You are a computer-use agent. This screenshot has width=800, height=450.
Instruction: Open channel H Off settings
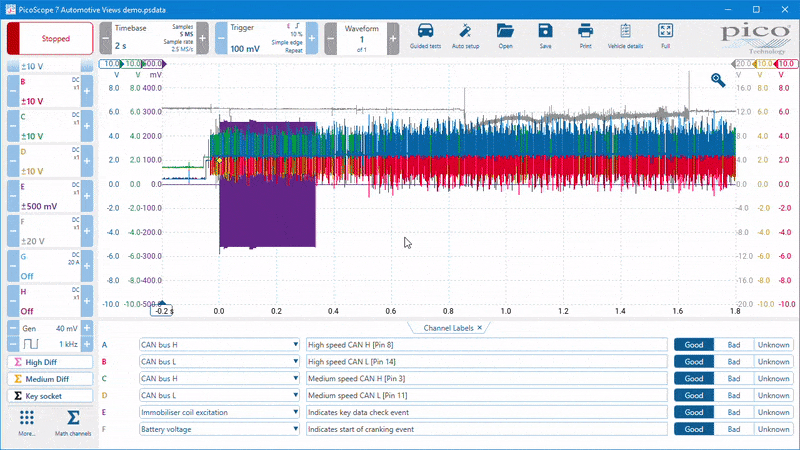50,301
